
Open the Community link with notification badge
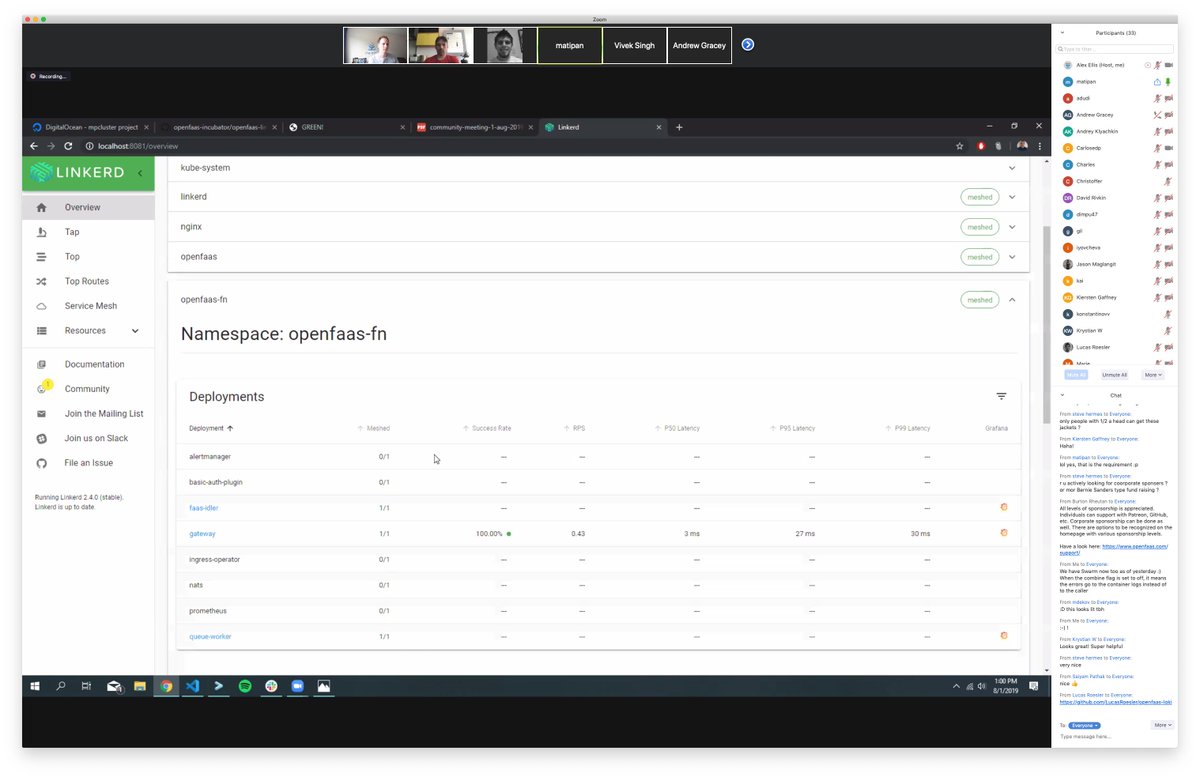88,389
